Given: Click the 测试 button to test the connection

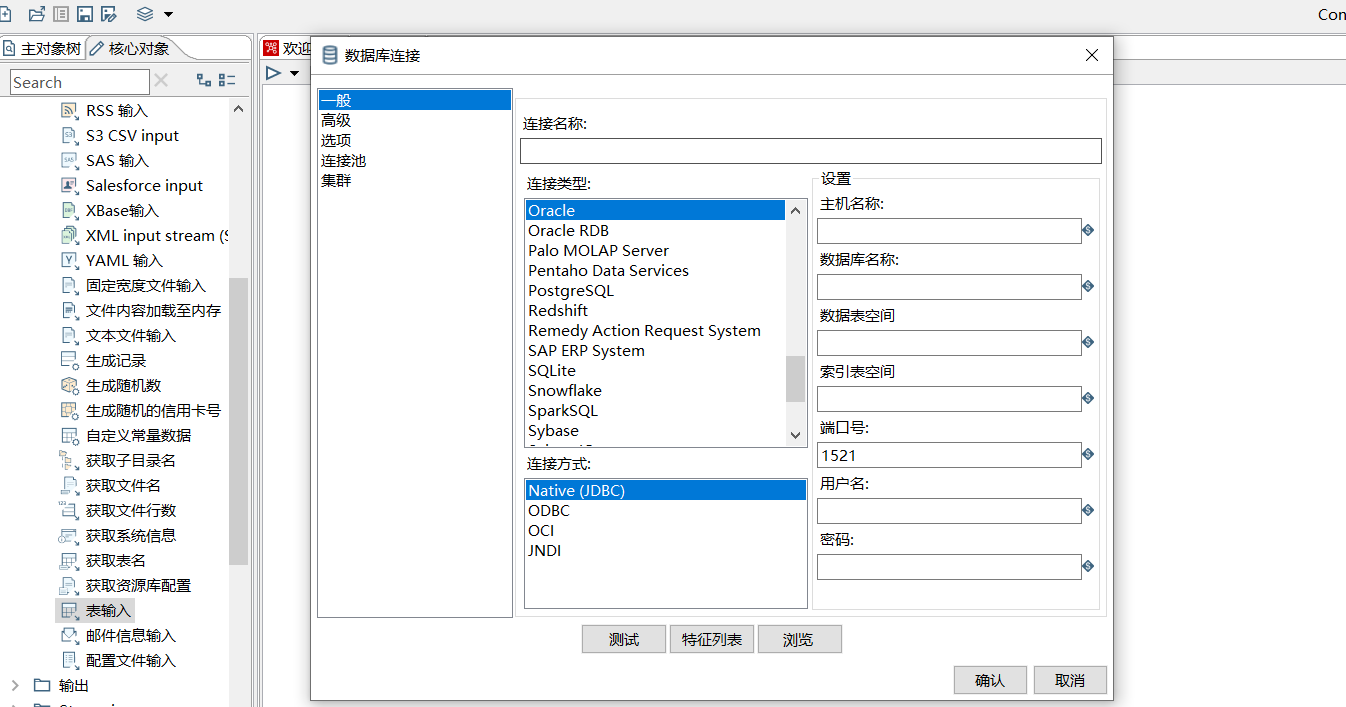Looking at the screenshot, I should pos(623,639).
